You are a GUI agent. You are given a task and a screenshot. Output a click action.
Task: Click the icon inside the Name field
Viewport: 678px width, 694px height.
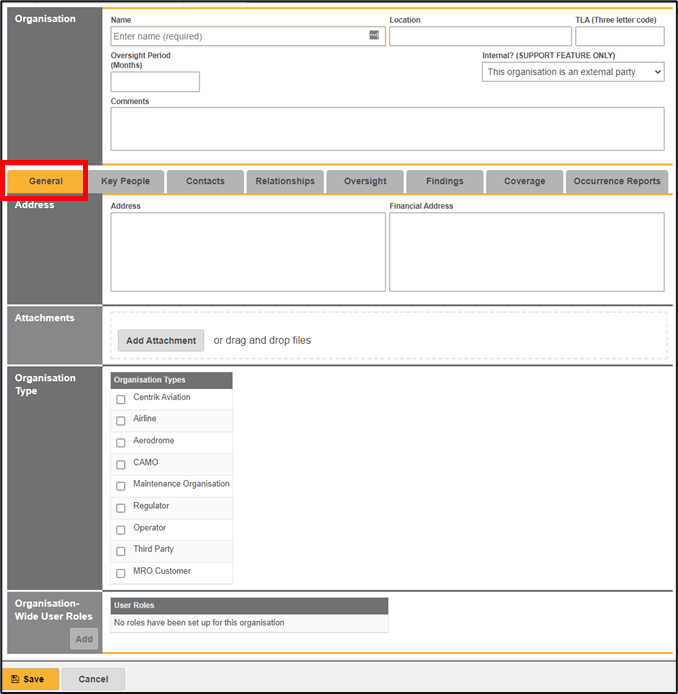coord(374,36)
